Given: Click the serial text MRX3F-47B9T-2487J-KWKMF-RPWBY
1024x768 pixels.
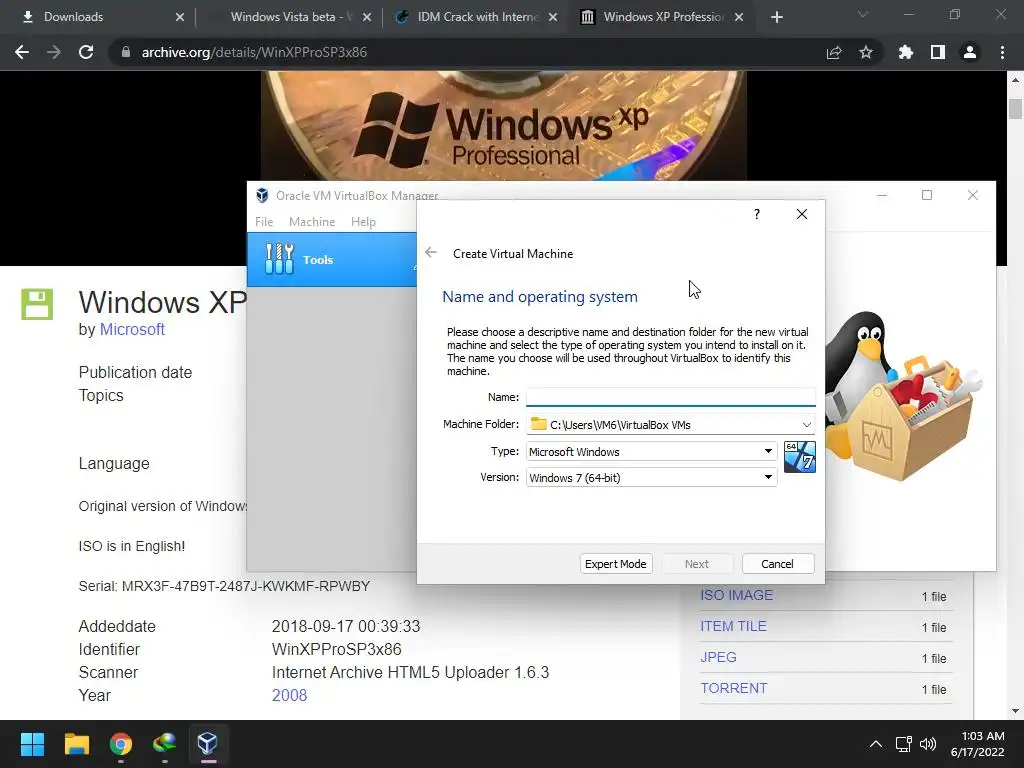Looking at the screenshot, I should [x=246, y=586].
